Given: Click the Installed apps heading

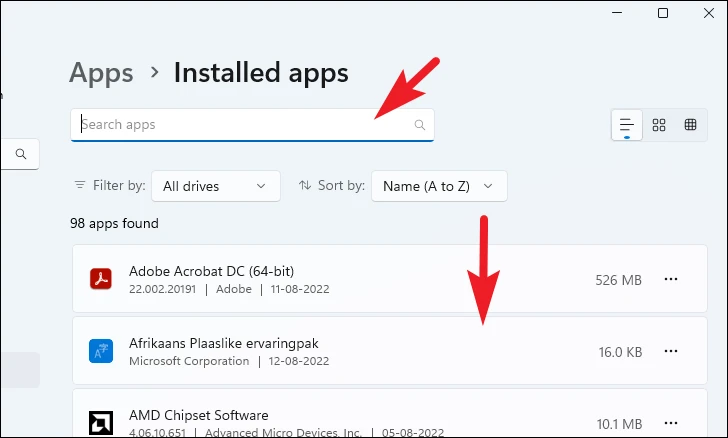Looking at the screenshot, I should [261, 73].
